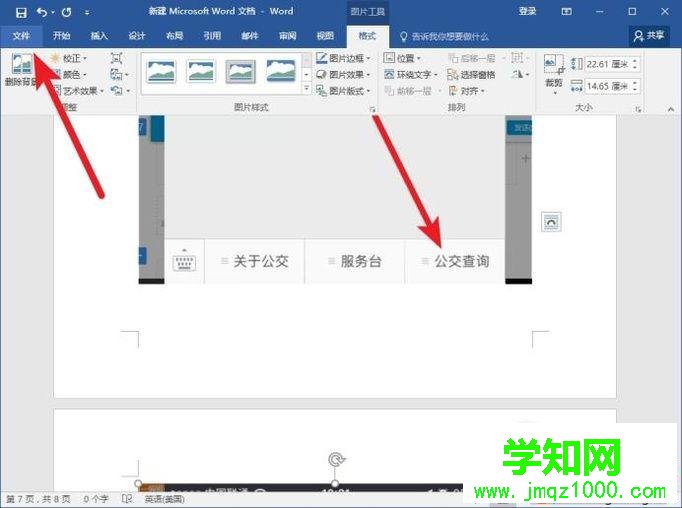
Task: Open the 图片边框 picture border dropdown
Action: tap(343, 58)
